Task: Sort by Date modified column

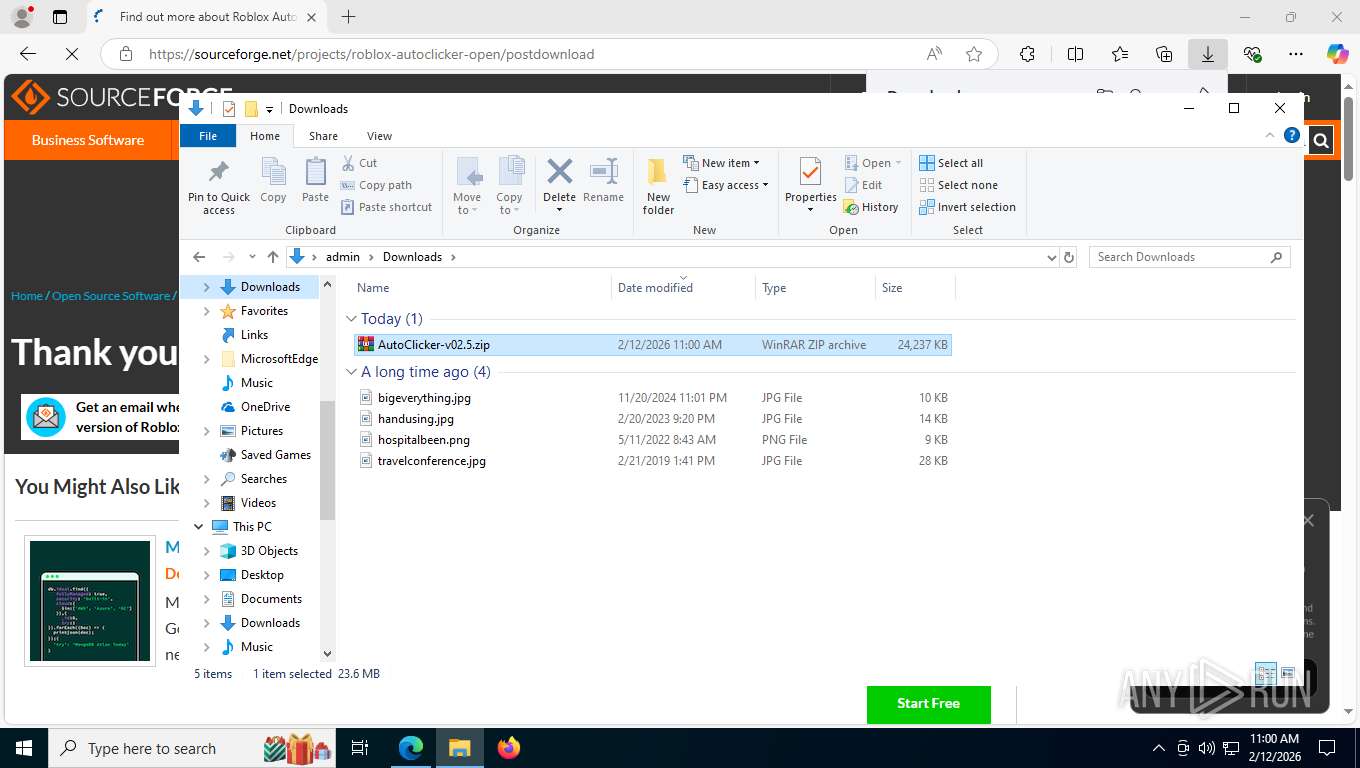Action: [683, 288]
